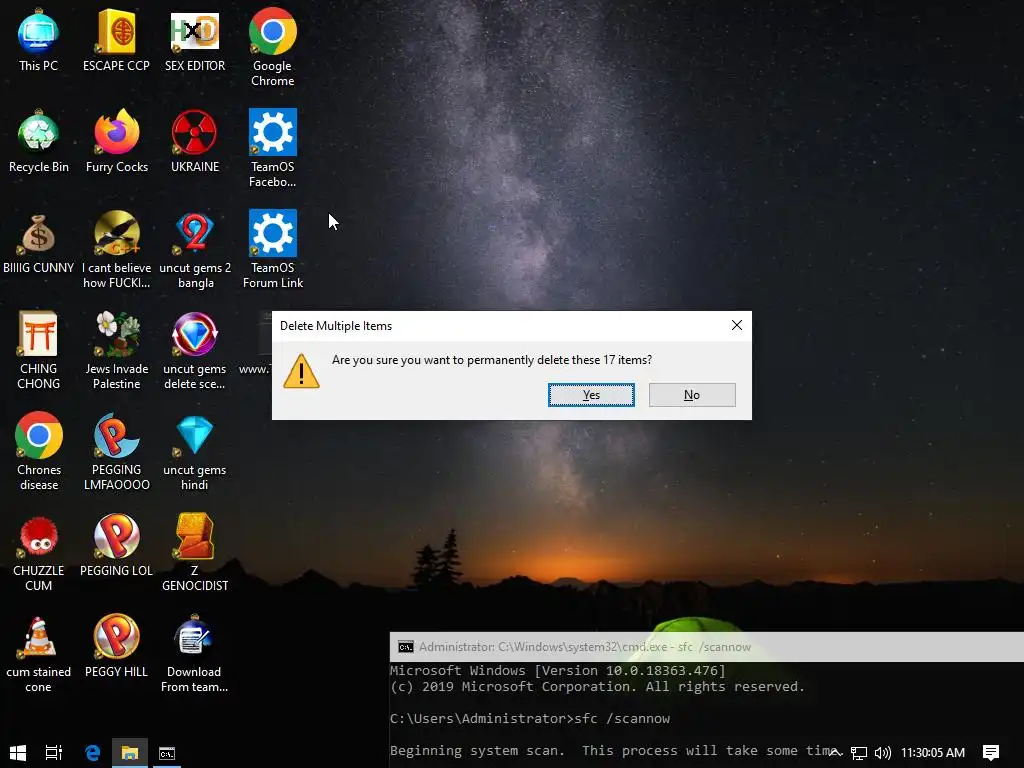This screenshot has height=768, width=1024.
Task: Show hidden system tray icons
Action: pyautogui.click(x=835, y=753)
